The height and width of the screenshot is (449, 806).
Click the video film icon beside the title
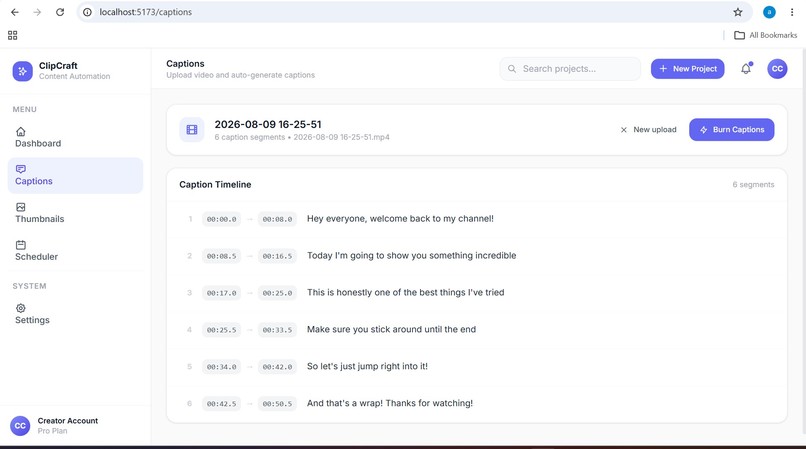coord(192,130)
